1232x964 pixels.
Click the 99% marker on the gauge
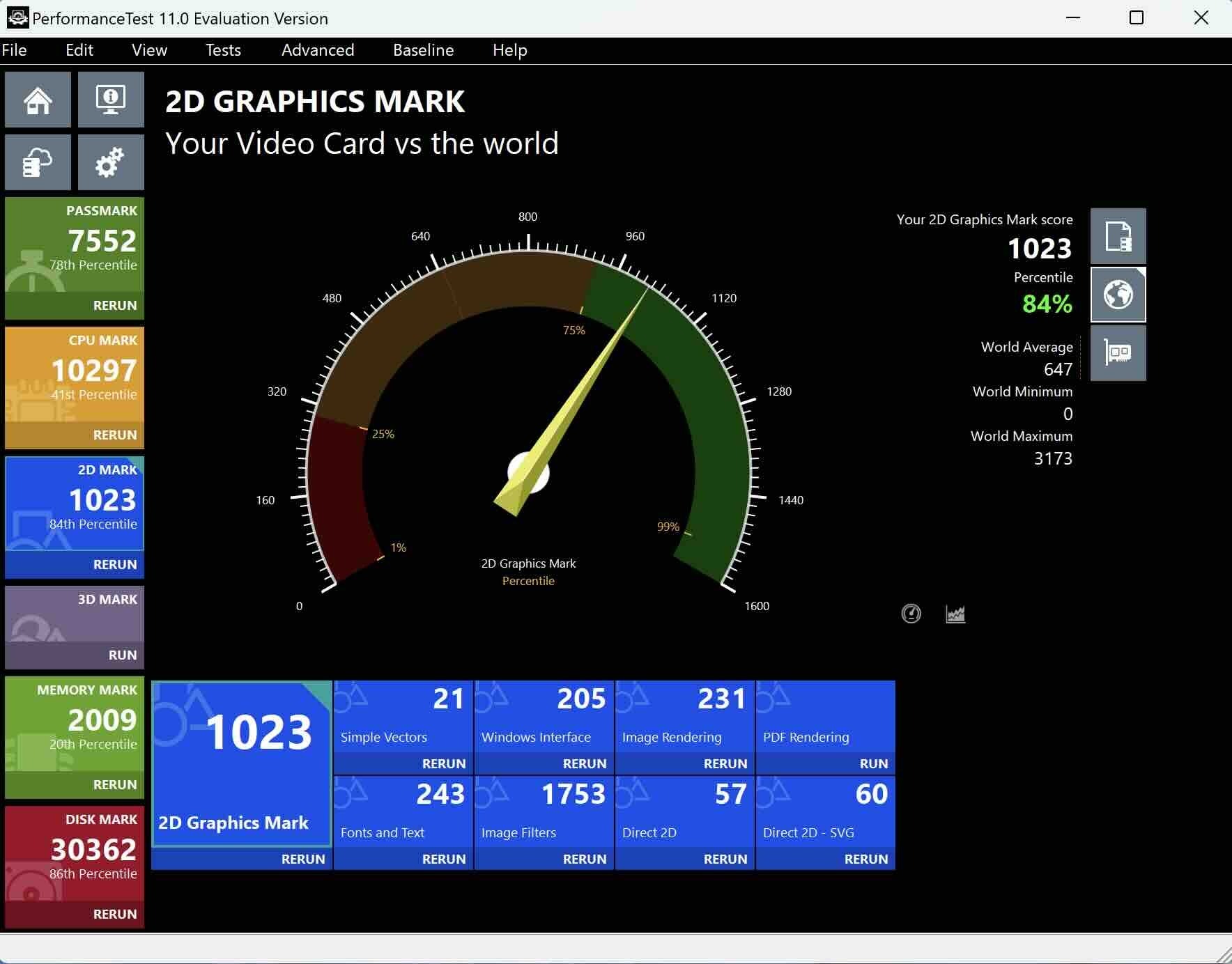668,527
